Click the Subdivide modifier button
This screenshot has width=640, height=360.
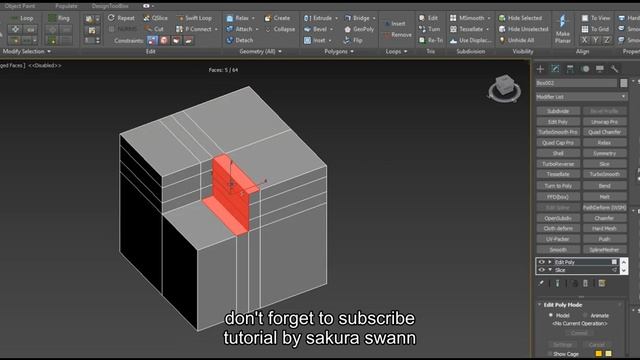(558, 111)
